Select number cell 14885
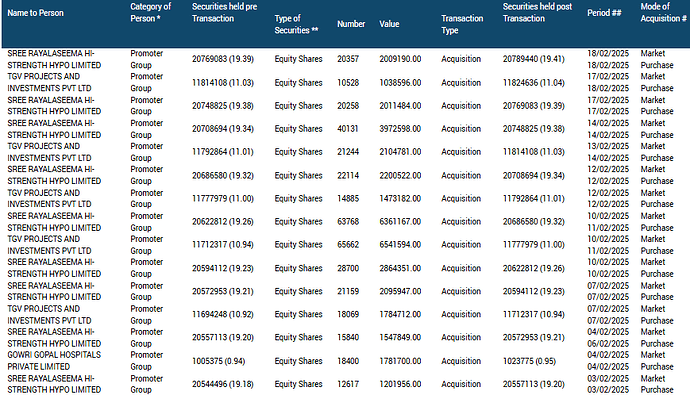Screen dimensions: 690x395 click(x=348, y=198)
